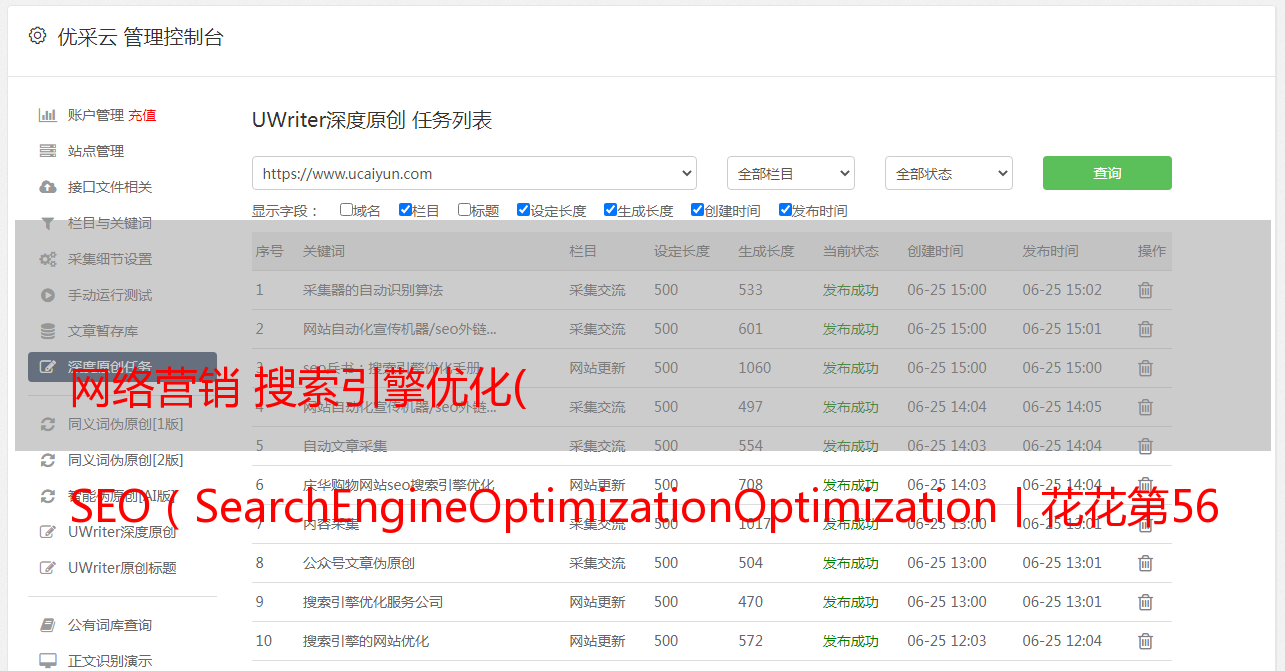Screen dimensions: 1285x671
Task: Delete the 搜索引擎优化服务公司 task
Action: coord(1145,602)
